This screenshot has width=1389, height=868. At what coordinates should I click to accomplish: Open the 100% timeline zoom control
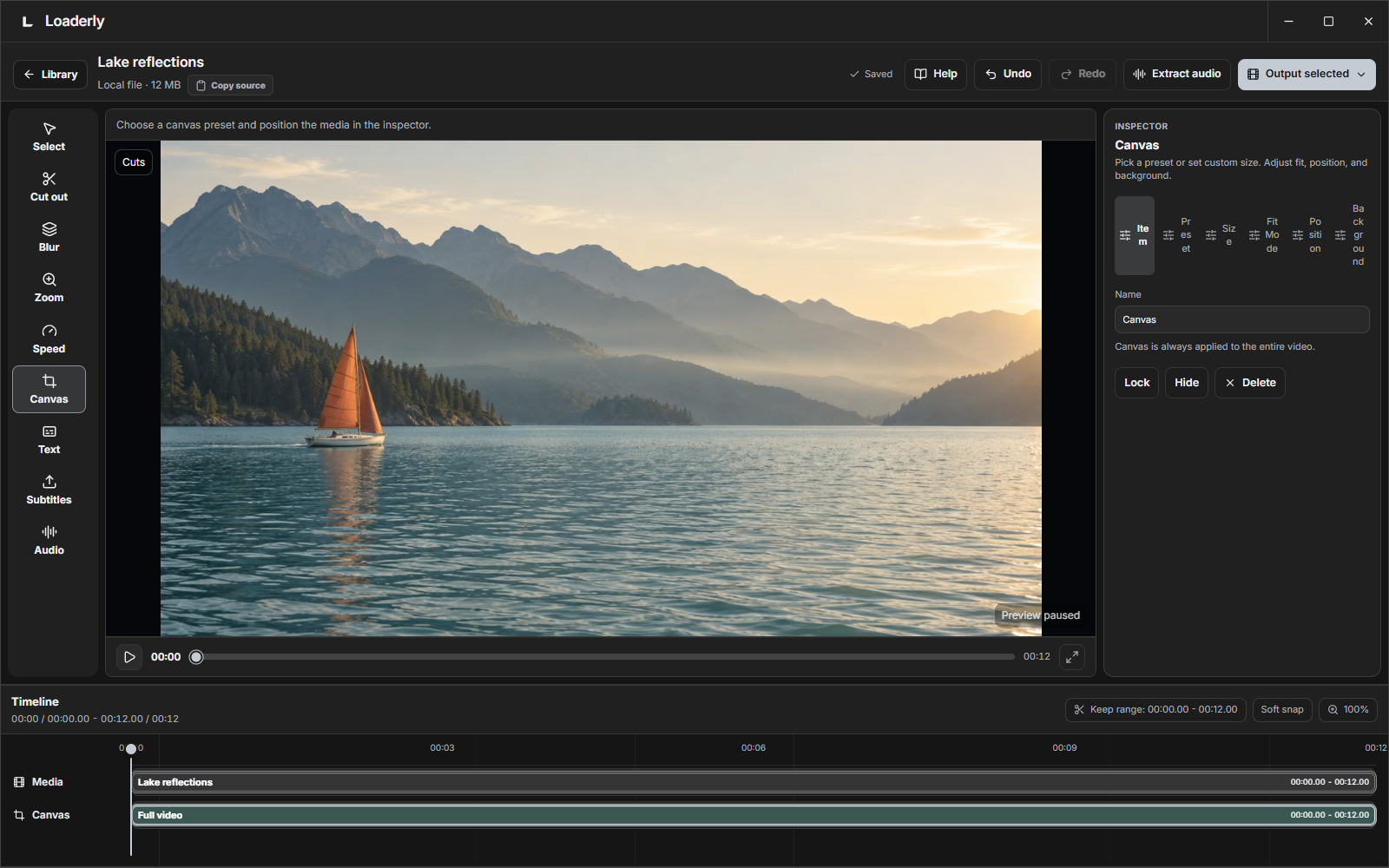pyautogui.click(x=1347, y=710)
